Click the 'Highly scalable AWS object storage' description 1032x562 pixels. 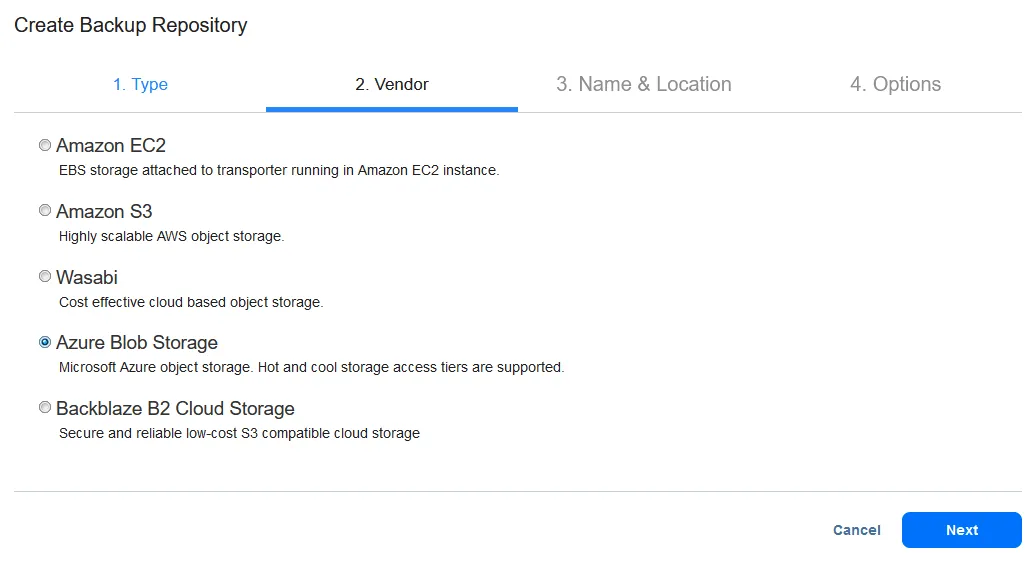[x=172, y=237]
